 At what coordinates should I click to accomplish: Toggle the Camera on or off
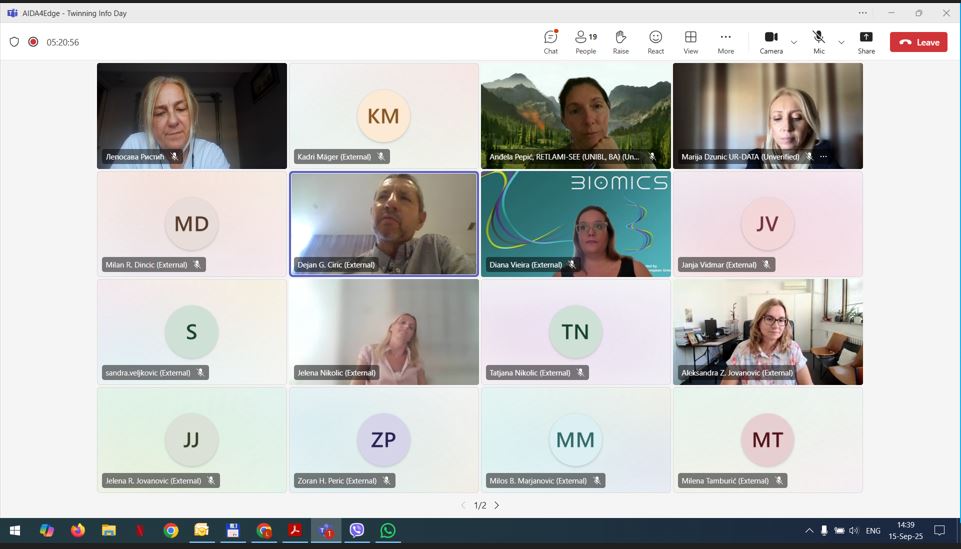tap(771, 41)
